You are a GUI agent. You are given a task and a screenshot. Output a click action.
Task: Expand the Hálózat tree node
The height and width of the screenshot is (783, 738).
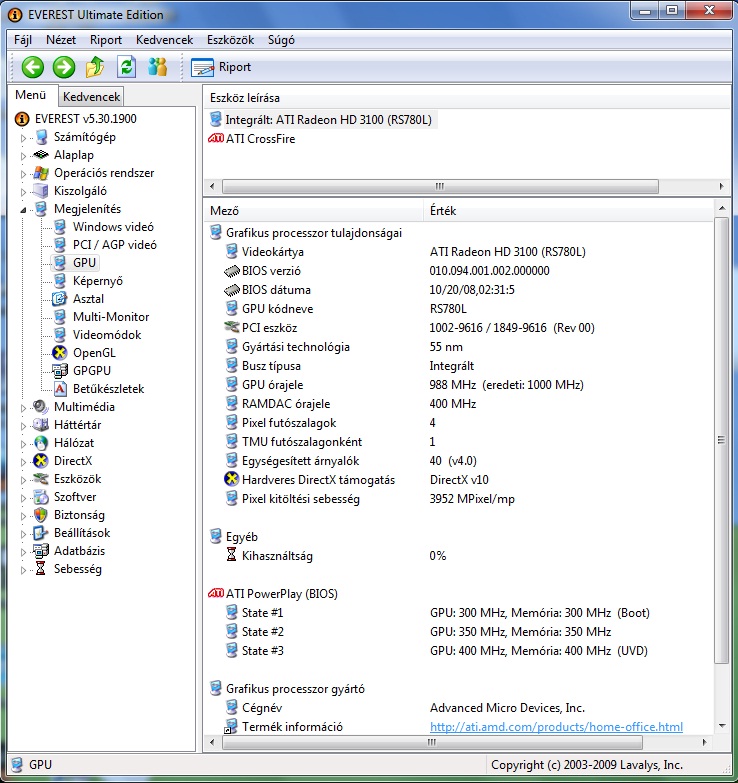click(23, 443)
